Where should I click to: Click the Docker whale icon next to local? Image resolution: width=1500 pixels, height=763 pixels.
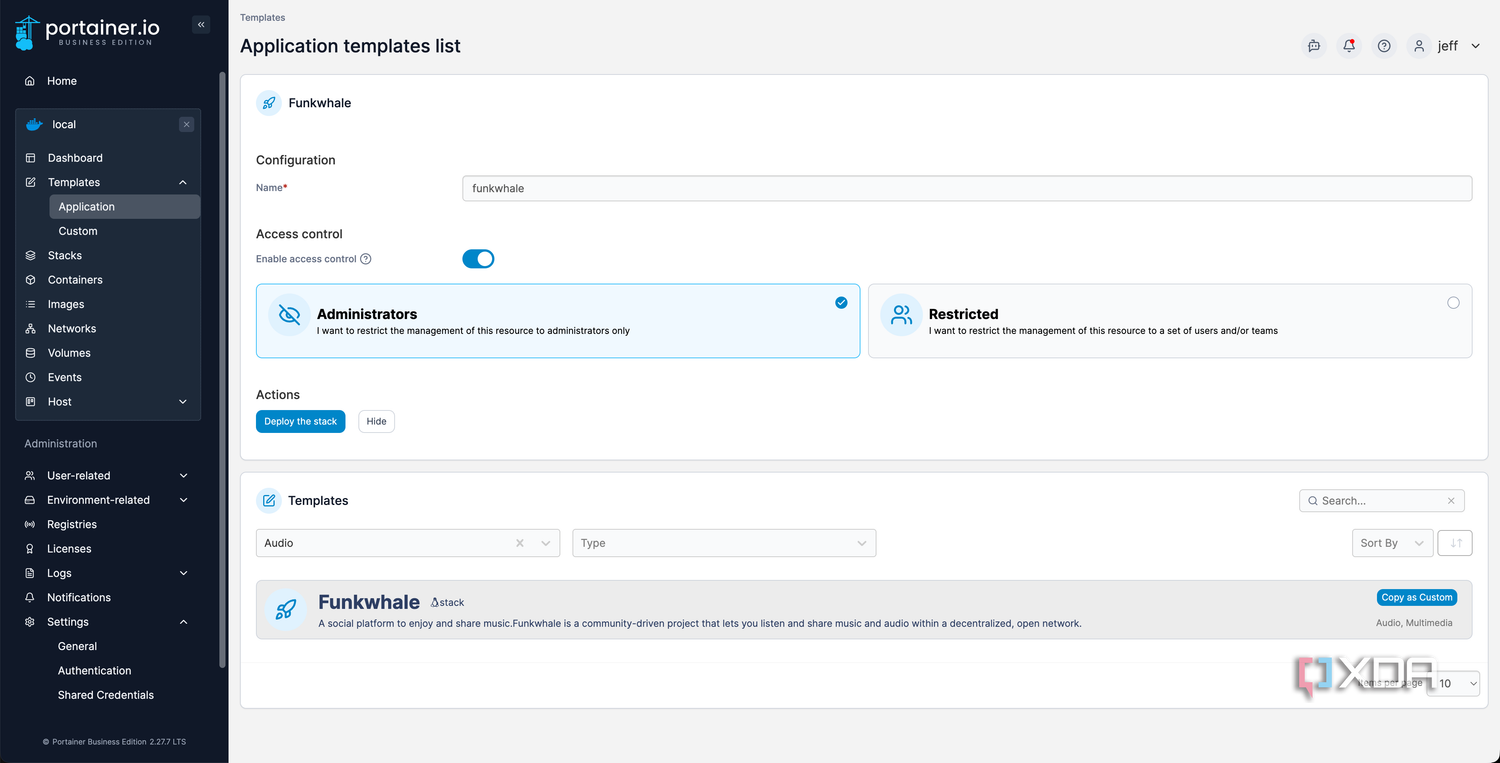(x=34, y=125)
